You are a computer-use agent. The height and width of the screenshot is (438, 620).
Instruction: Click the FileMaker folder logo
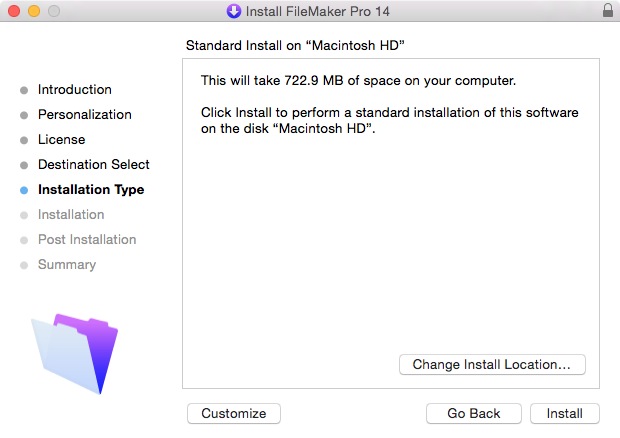click(x=74, y=353)
